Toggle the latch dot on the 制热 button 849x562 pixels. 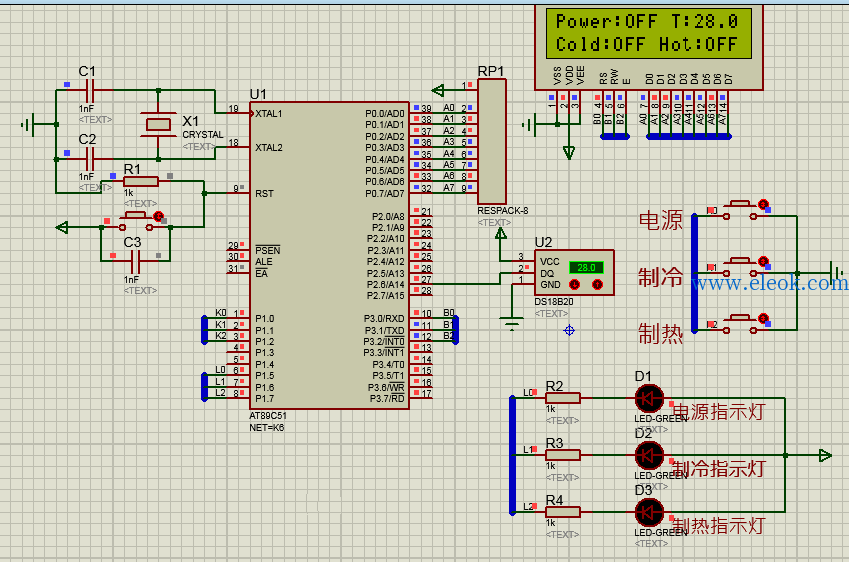tap(763, 318)
